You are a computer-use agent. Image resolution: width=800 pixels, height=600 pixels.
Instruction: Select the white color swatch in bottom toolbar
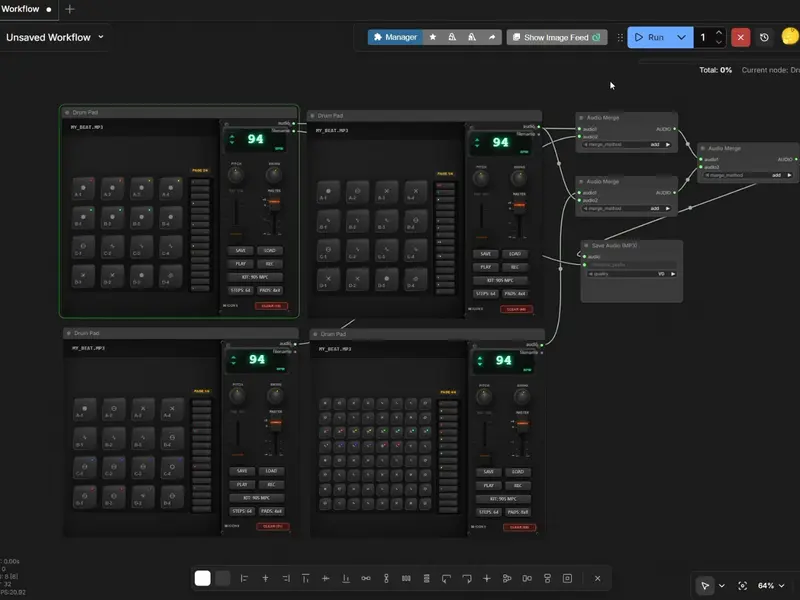203,578
